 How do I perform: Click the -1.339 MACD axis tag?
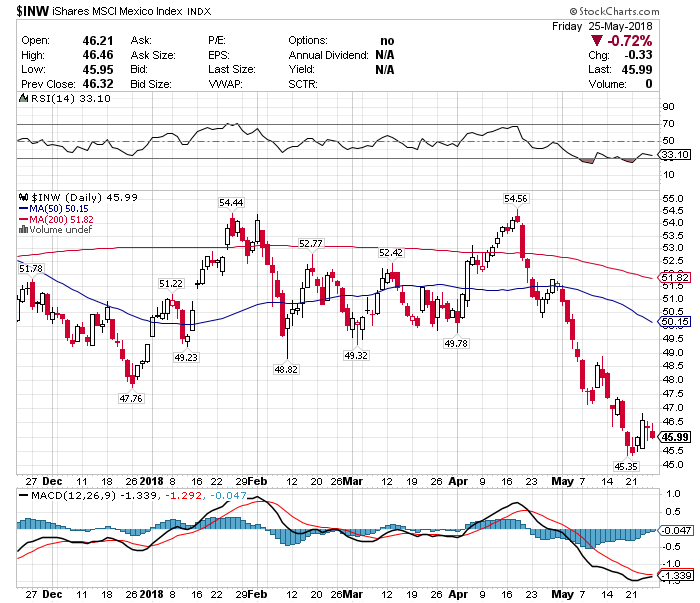coord(676,576)
